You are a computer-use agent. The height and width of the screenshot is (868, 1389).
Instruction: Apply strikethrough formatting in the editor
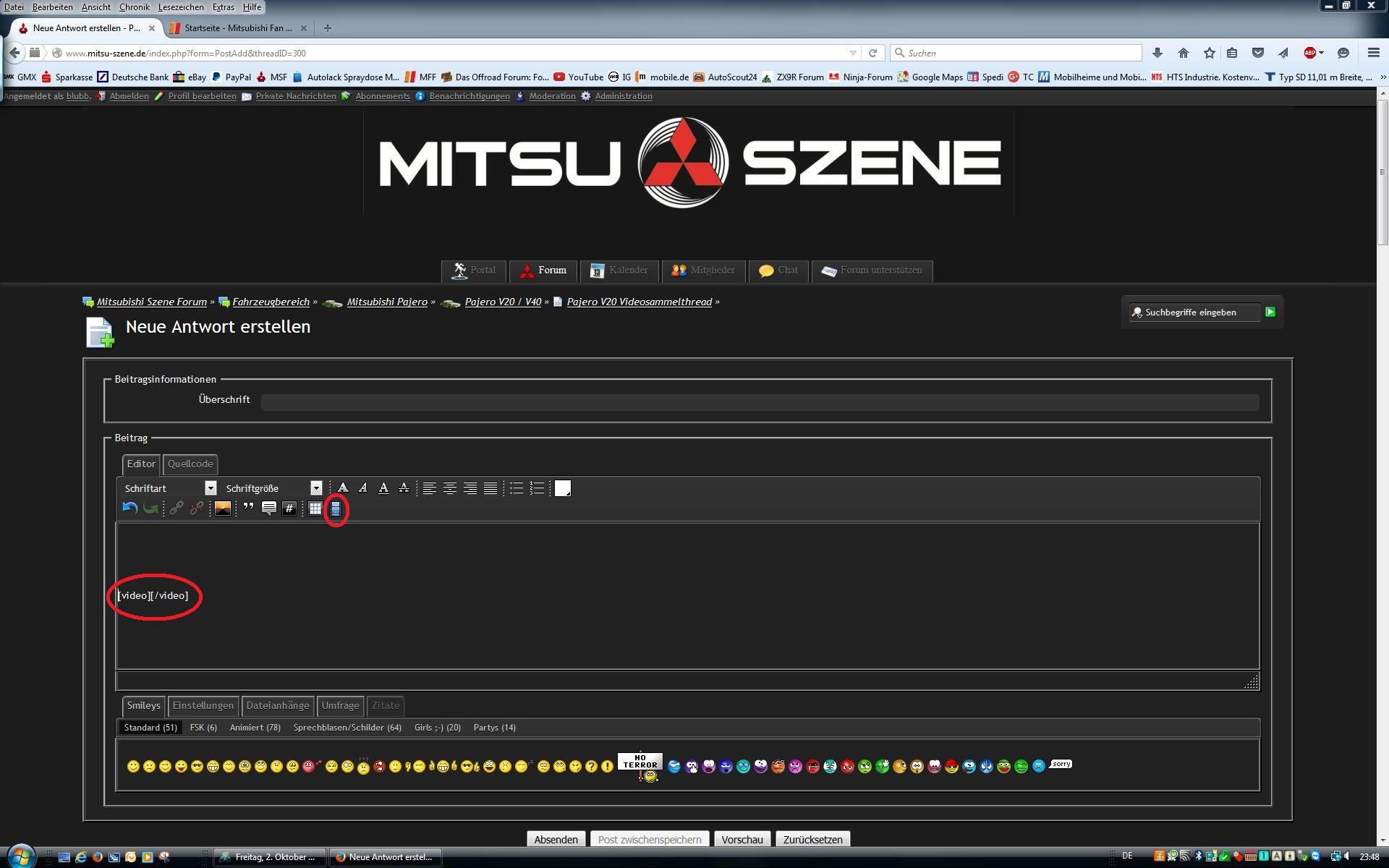[404, 488]
